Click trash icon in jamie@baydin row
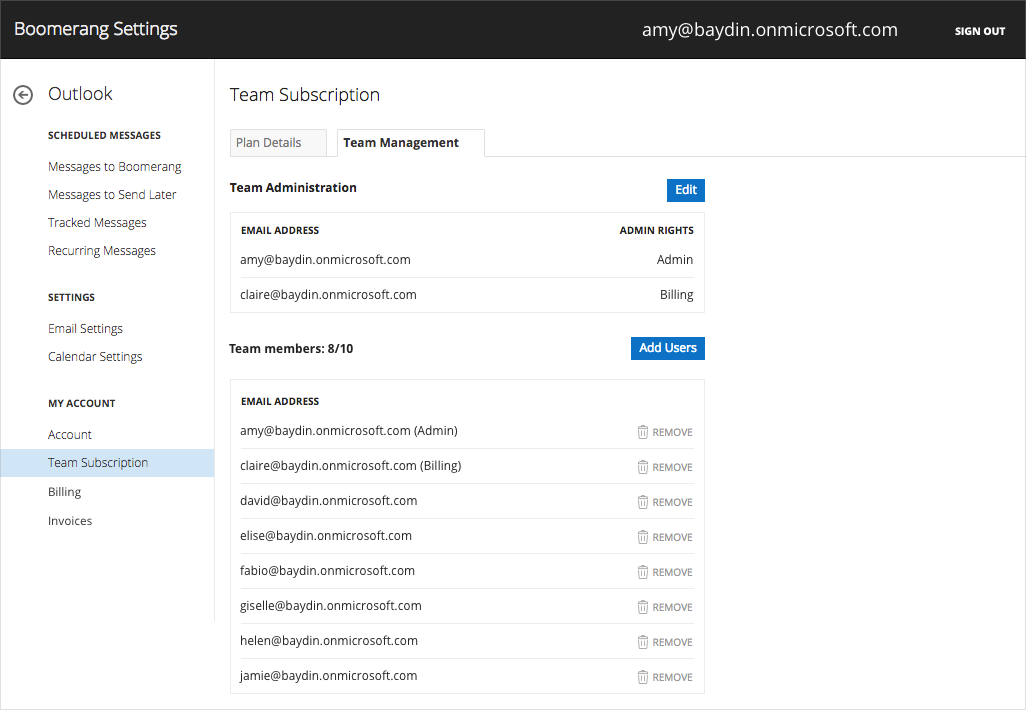The width and height of the screenshot is (1026, 710). [x=643, y=677]
